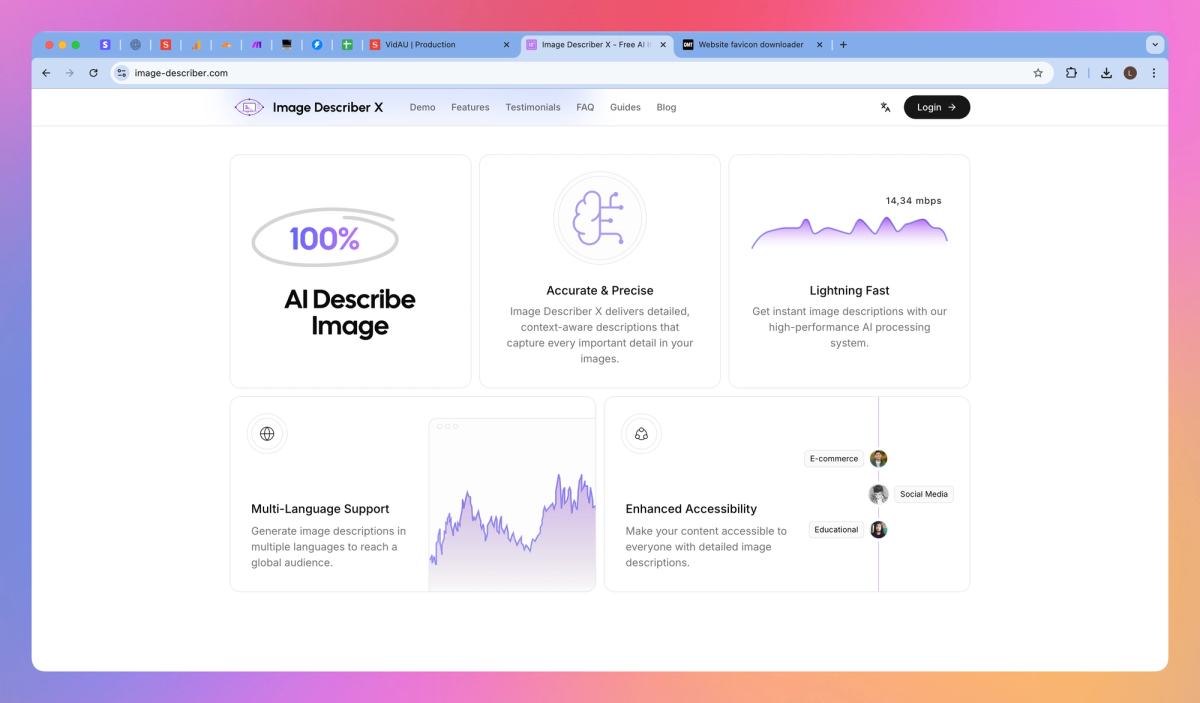Viewport: 1200px width, 703px height.
Task: Open the pinned blue lightning-bolt tab
Action: [317, 44]
